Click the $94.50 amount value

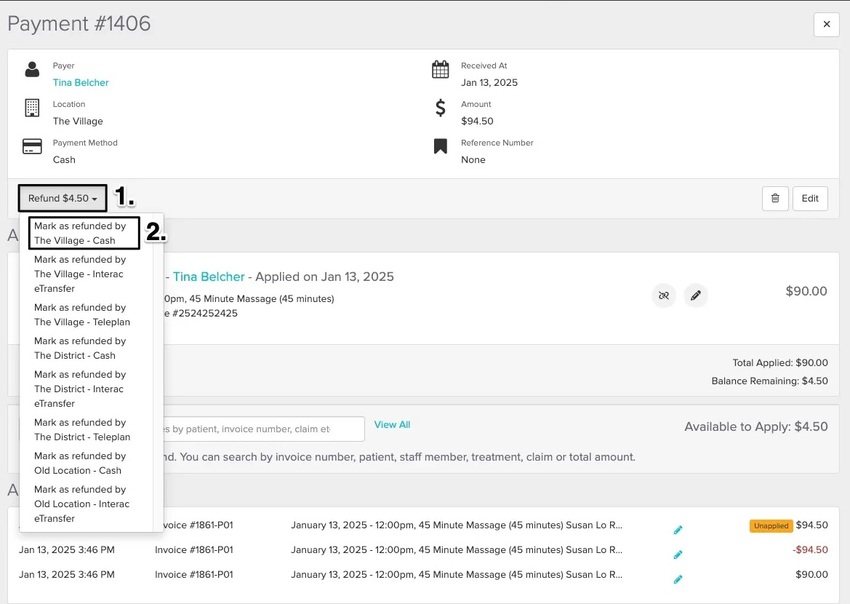pyautogui.click(x=477, y=121)
